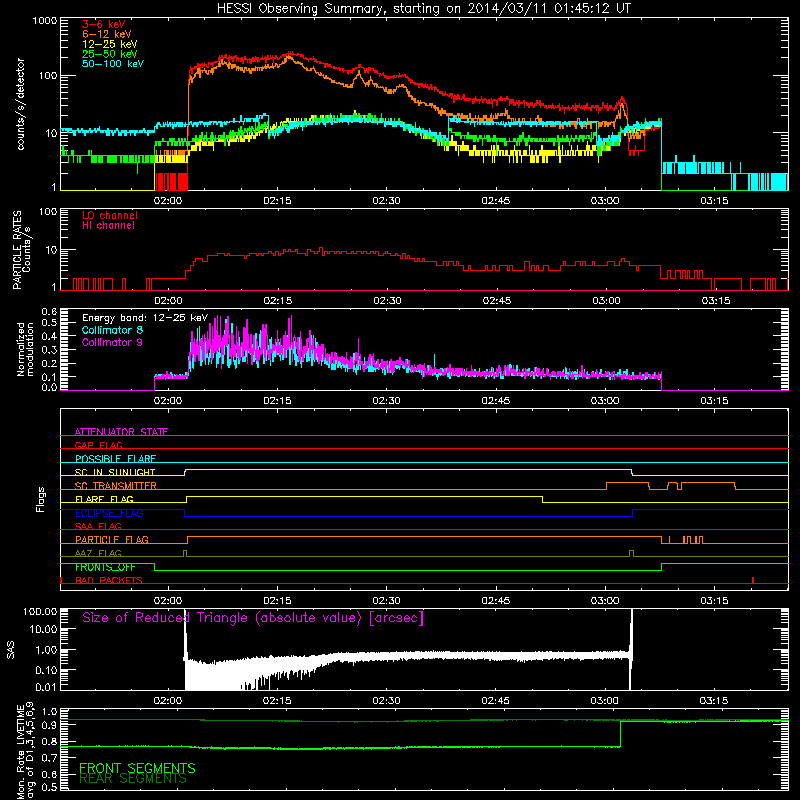Select the 'Collimator 8' legend label
The height and width of the screenshot is (800, 800).
(x=112, y=330)
